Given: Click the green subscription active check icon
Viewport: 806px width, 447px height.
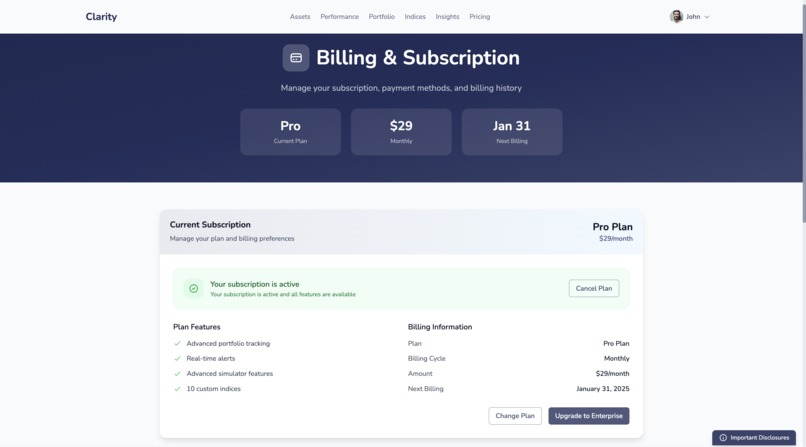Looking at the screenshot, I should [x=194, y=289].
